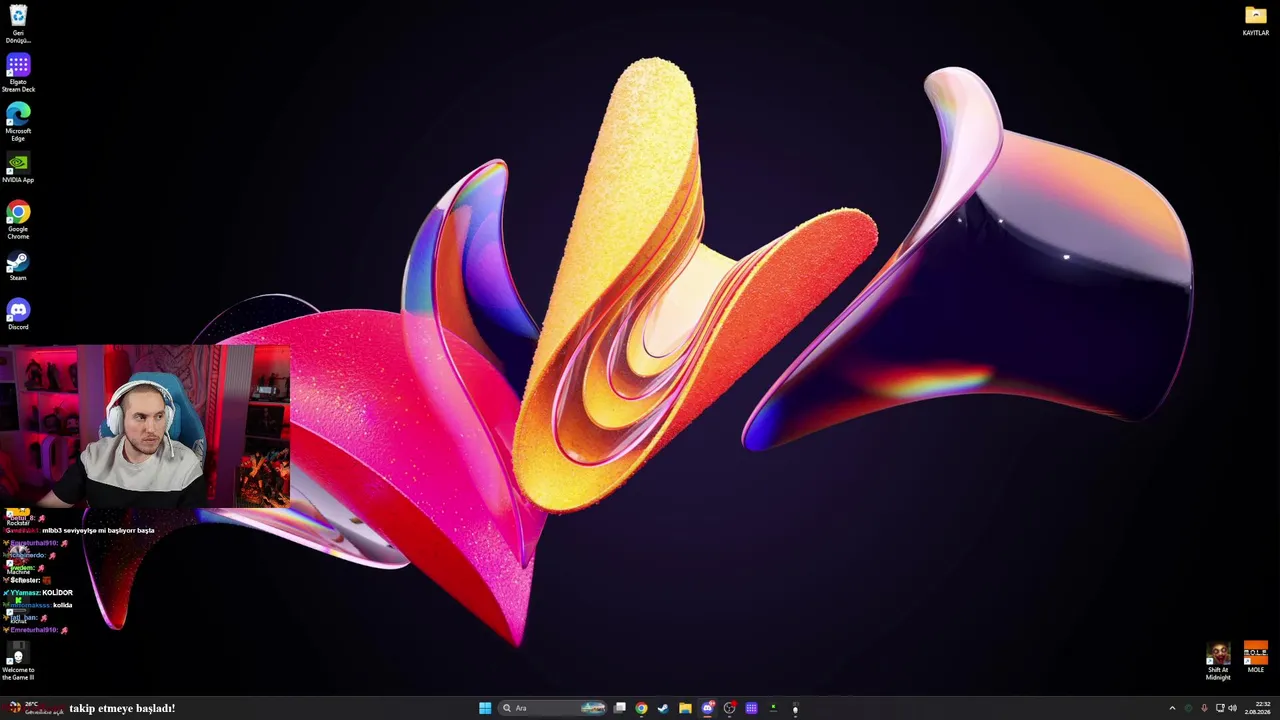The height and width of the screenshot is (720, 1280).
Task: Launch Elgato Stream Deck from desktop
Action: point(18,73)
